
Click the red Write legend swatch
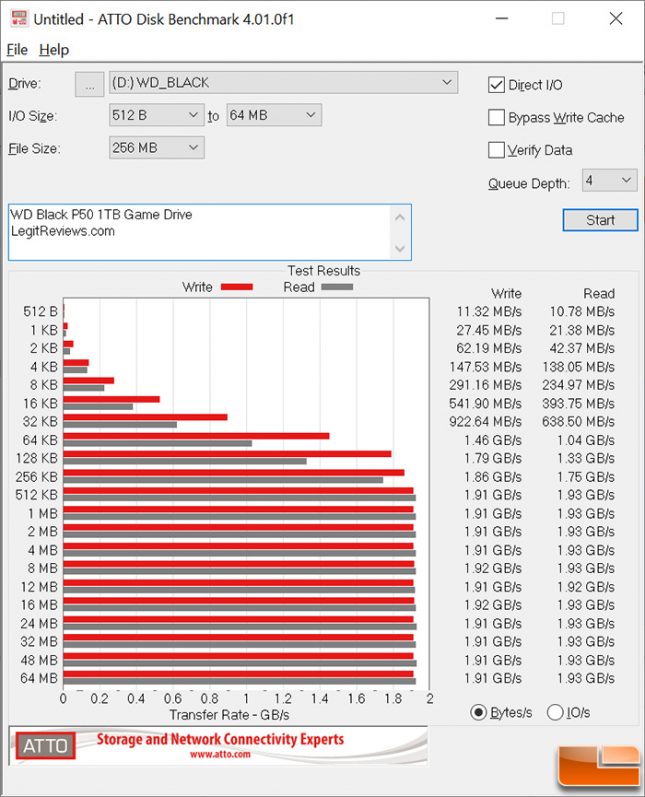click(237, 287)
